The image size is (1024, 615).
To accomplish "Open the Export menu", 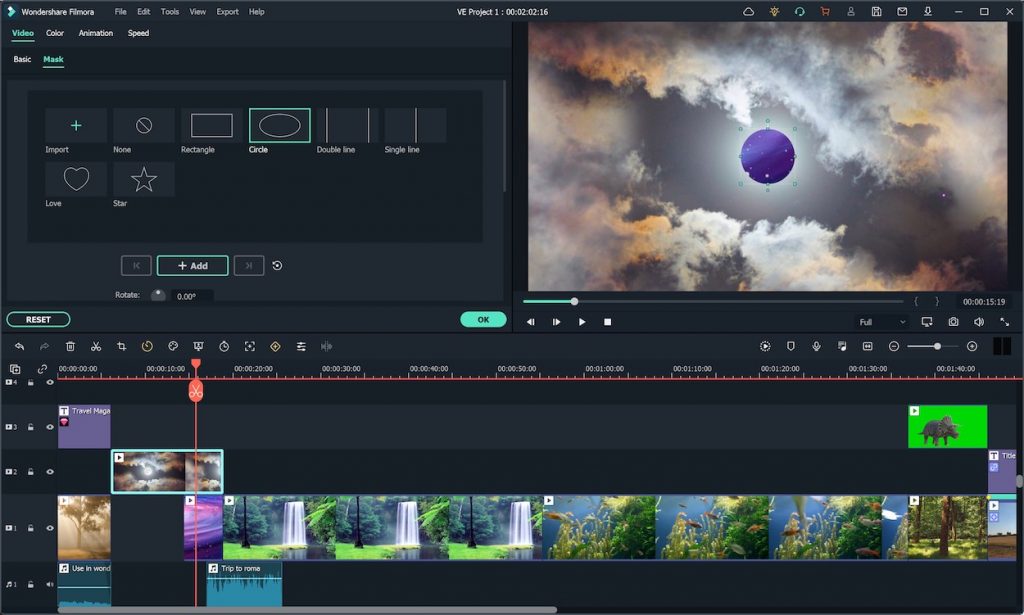I will pos(227,11).
